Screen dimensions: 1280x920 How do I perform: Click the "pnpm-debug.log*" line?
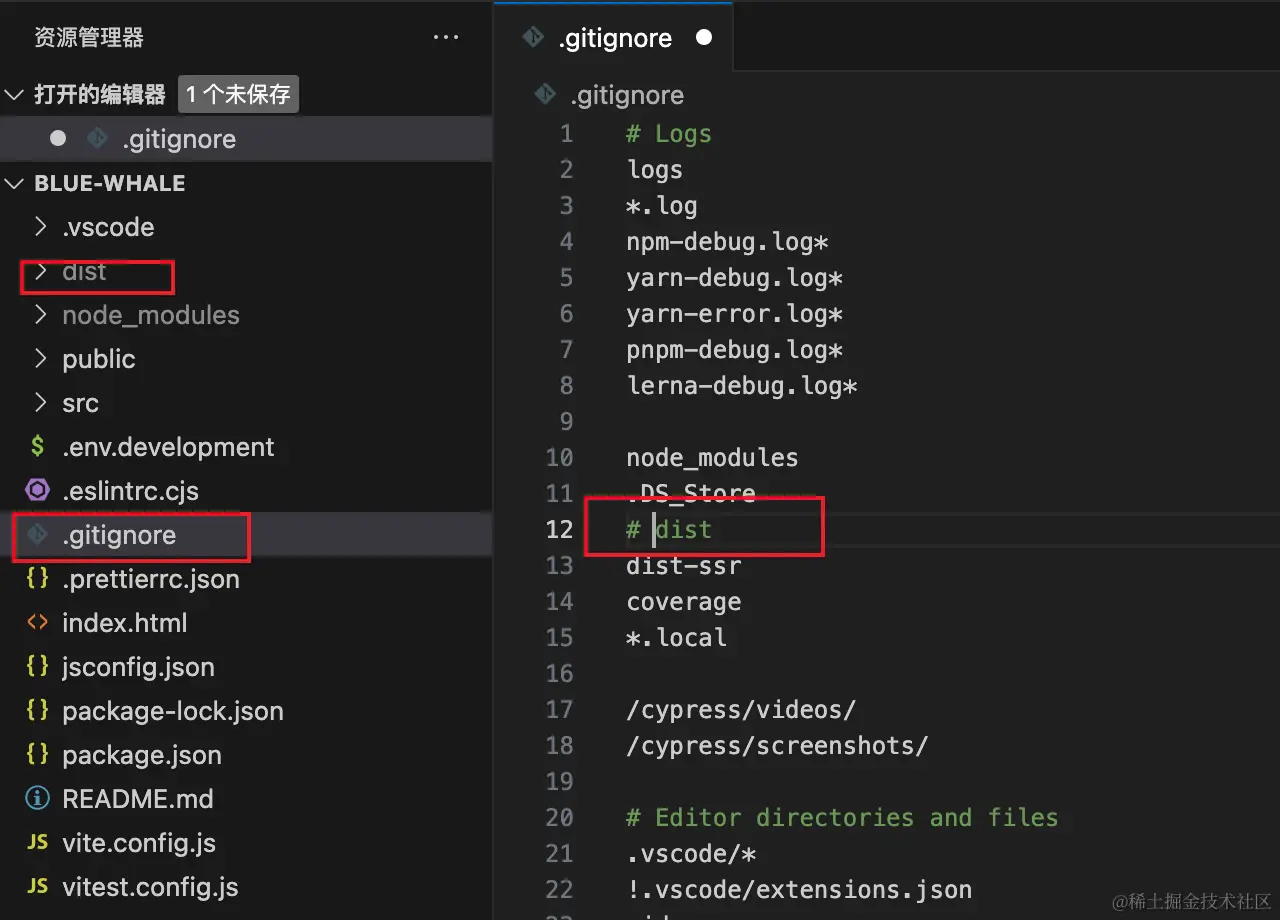(735, 350)
